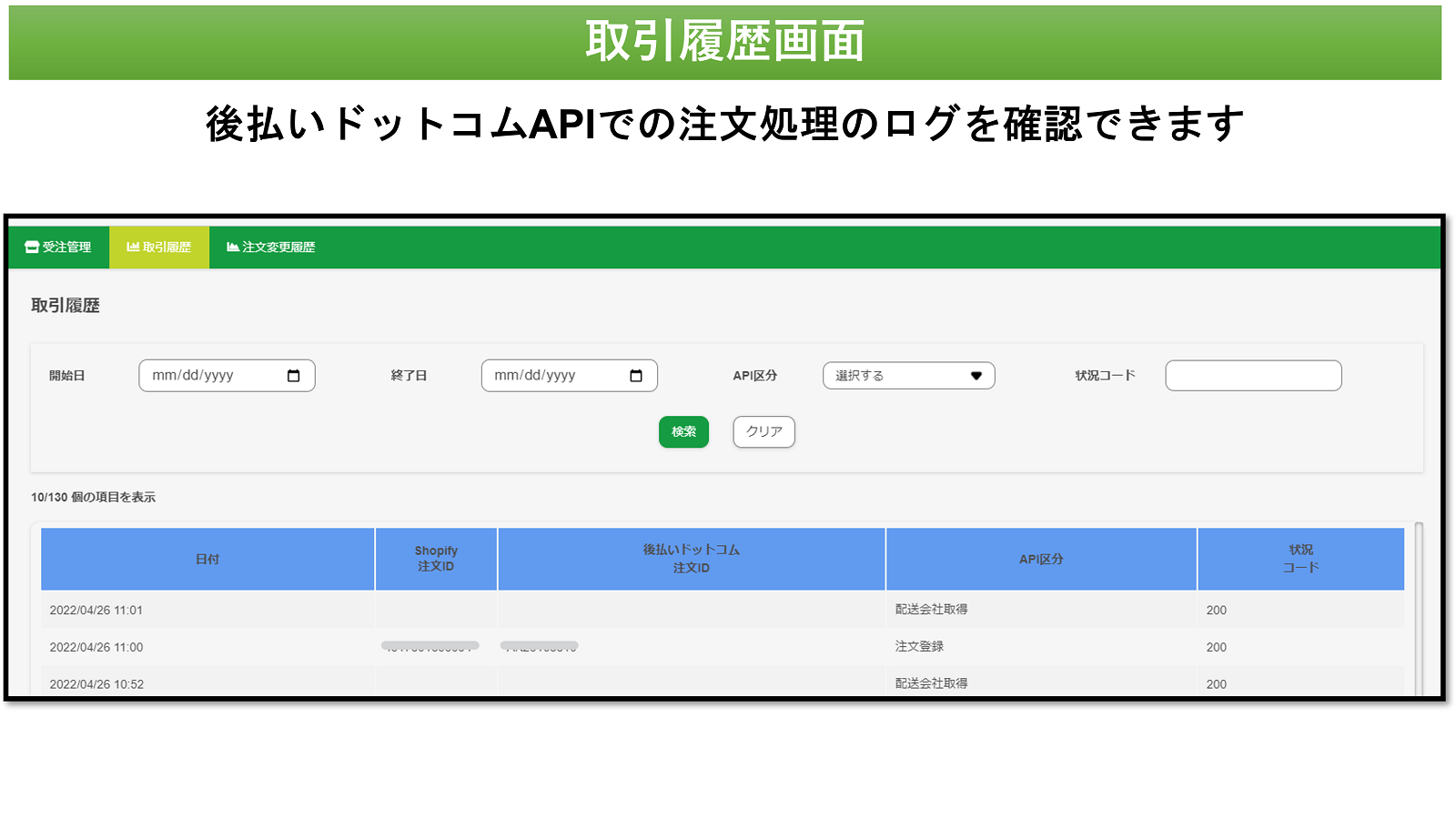Click the green 検索 button
This screenshot has width=1456, height=819.
point(683,432)
